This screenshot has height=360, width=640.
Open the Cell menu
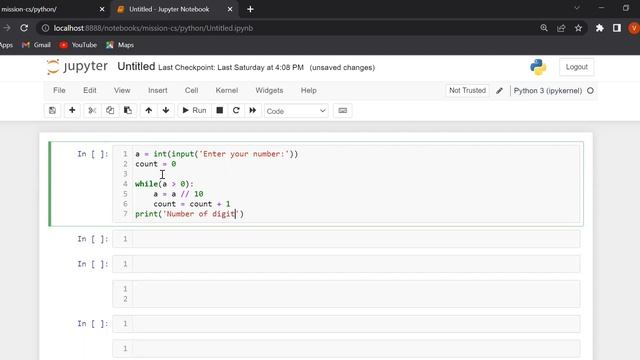pyautogui.click(x=191, y=90)
